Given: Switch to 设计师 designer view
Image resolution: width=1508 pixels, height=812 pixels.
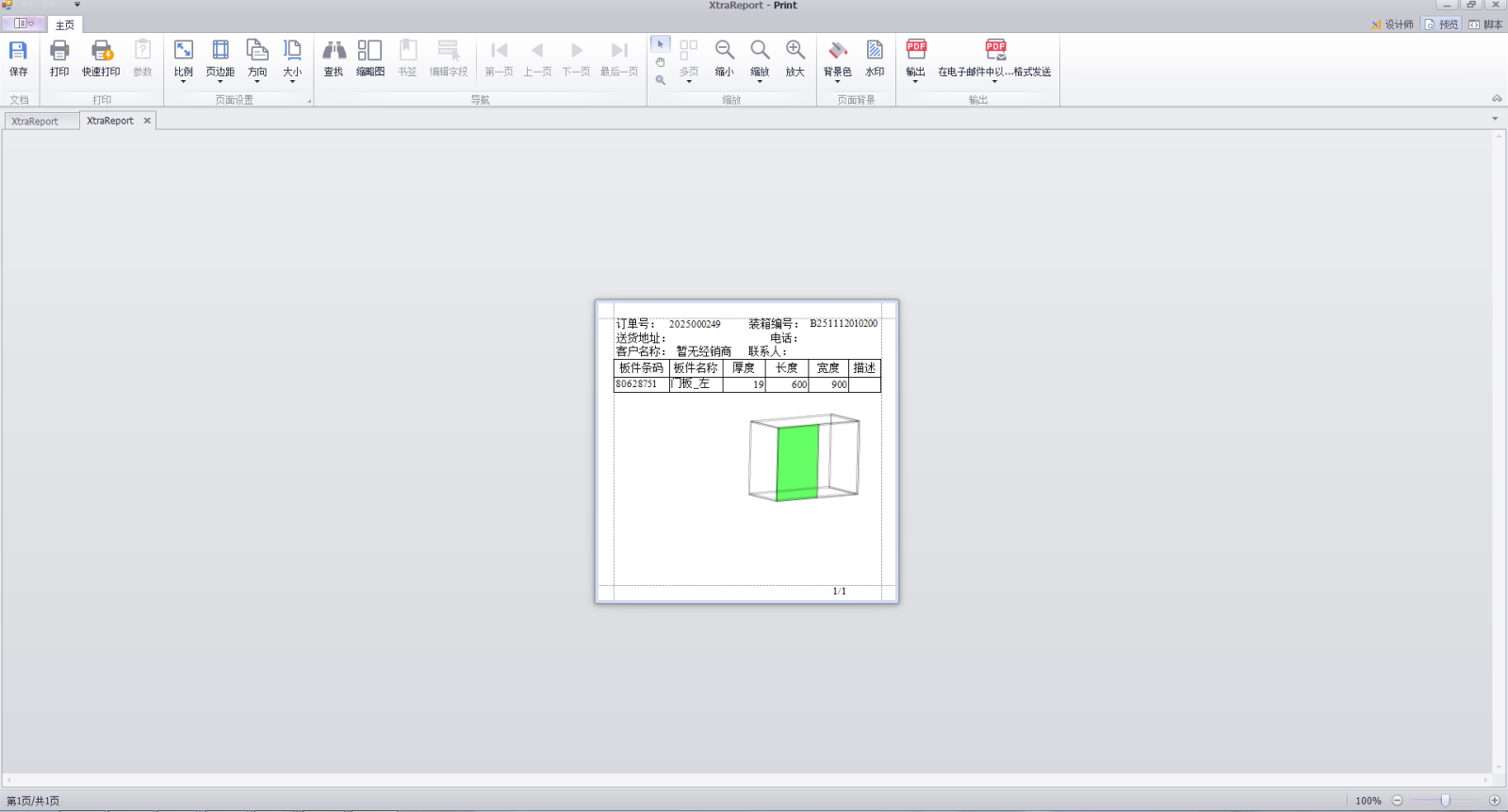Looking at the screenshot, I should (1392, 24).
